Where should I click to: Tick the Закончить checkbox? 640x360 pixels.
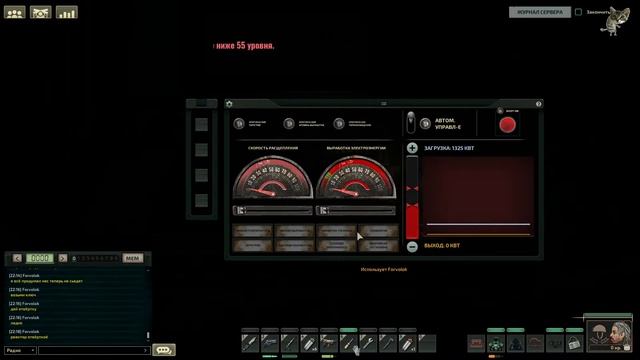pyautogui.click(x=578, y=12)
